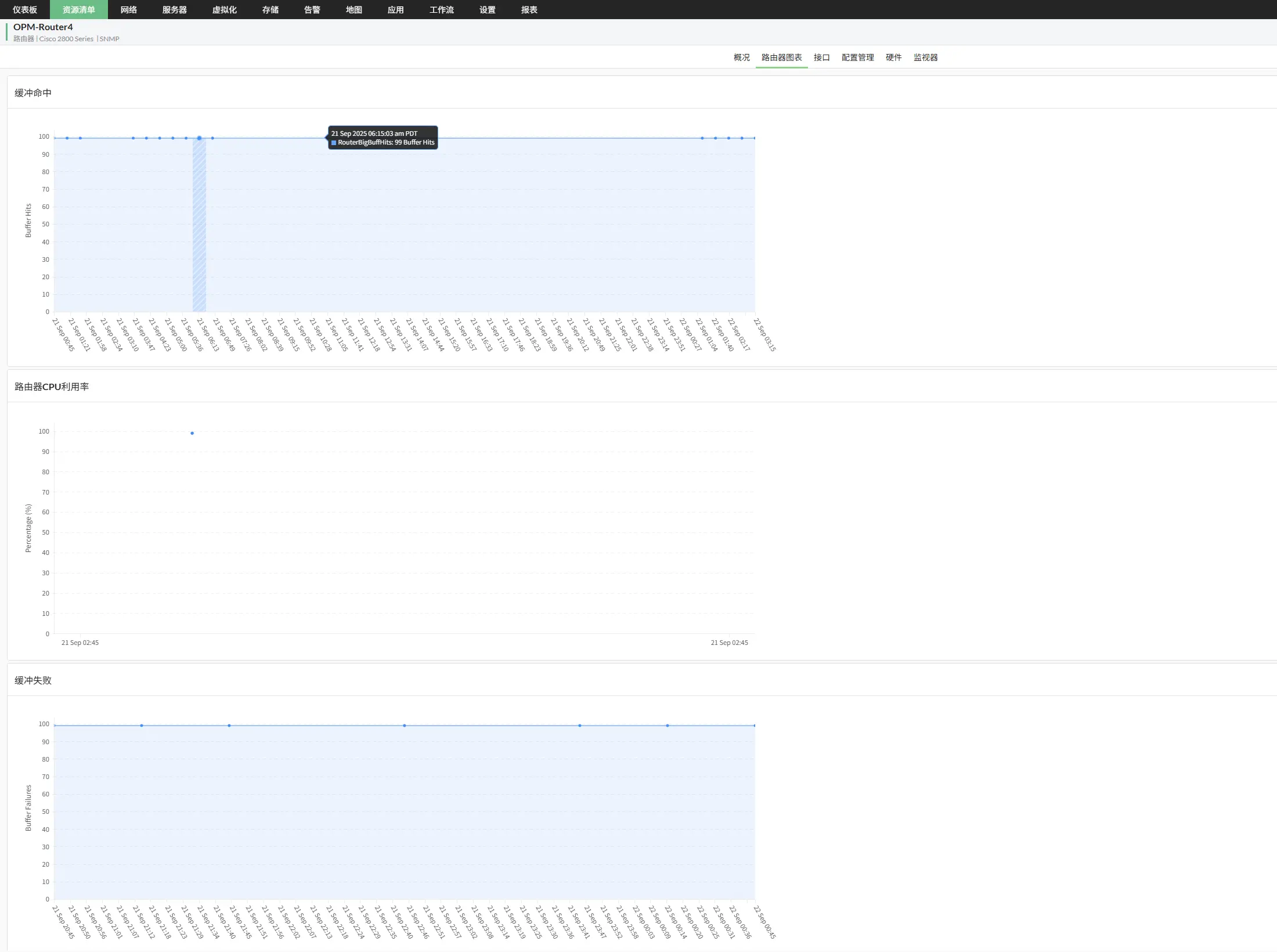Open the 虚拟化 virtualization menu

tap(225, 10)
